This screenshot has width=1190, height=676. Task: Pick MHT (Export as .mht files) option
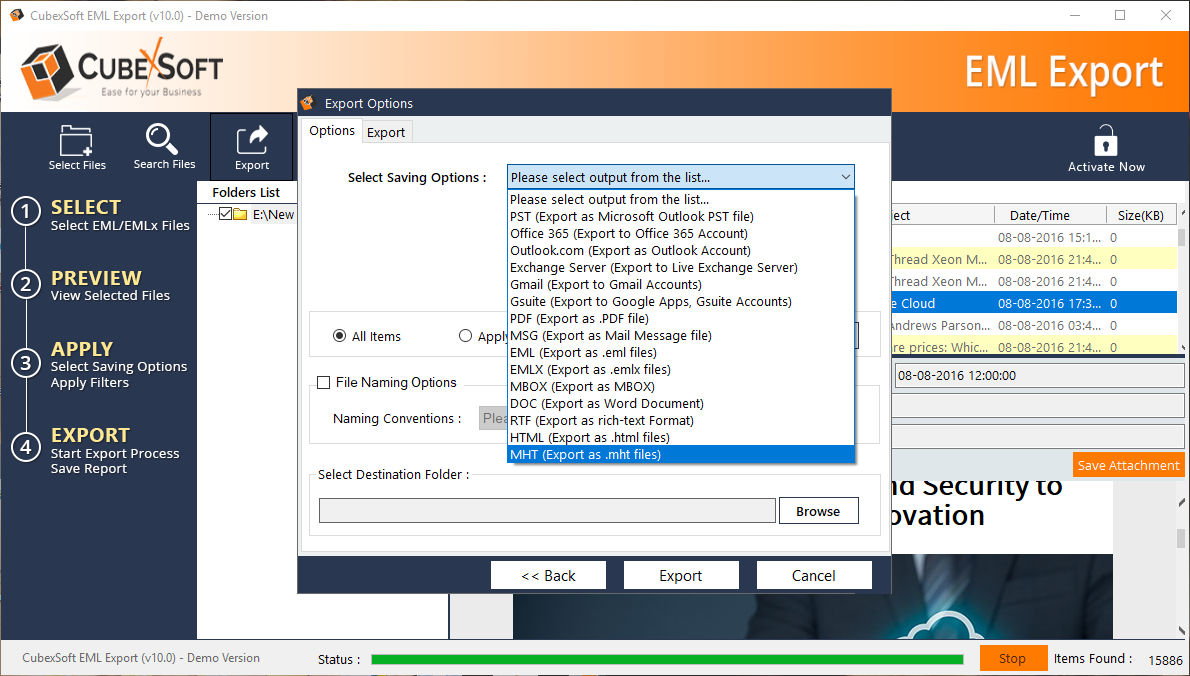585,455
